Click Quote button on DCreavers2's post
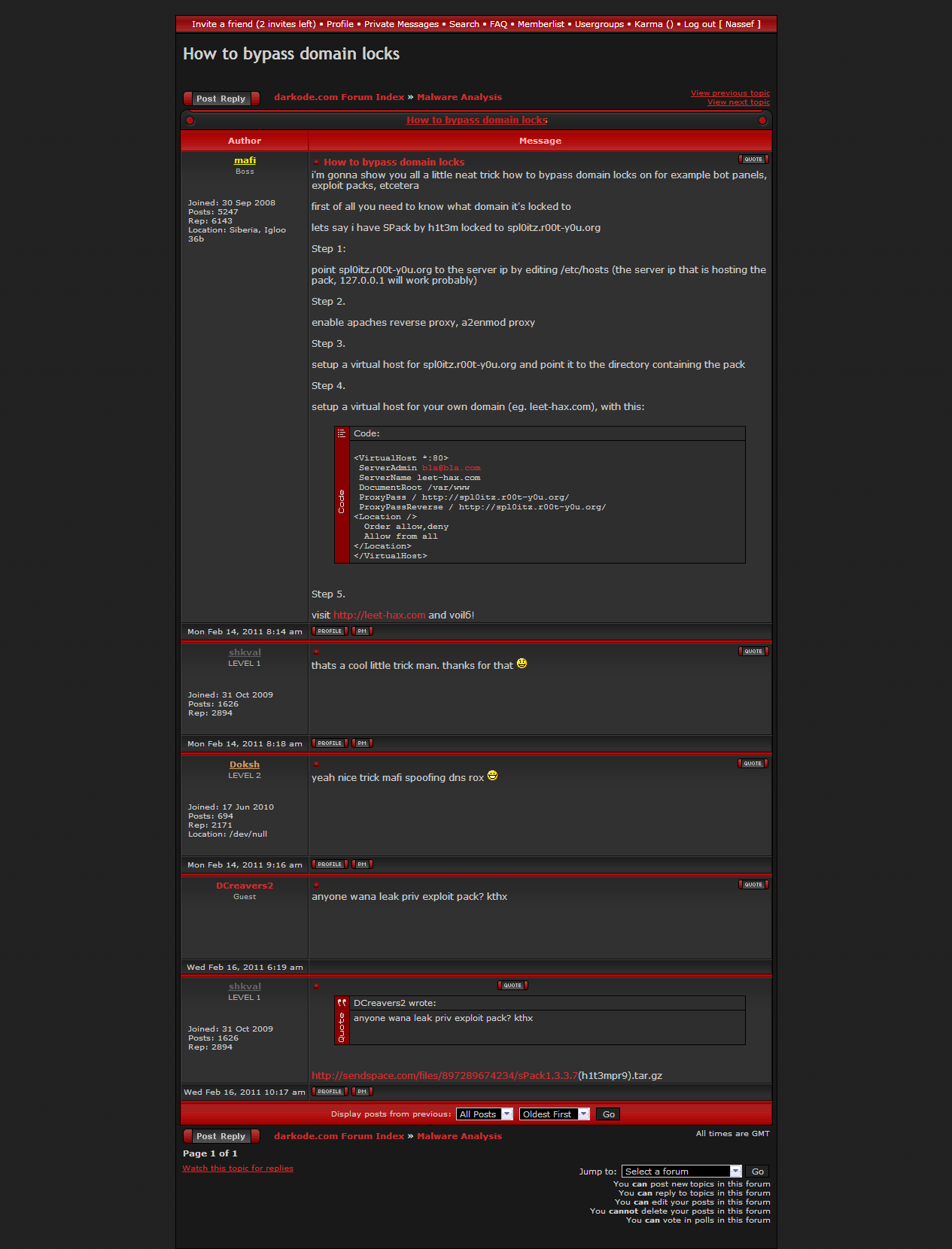The image size is (952, 1249). 753,885
